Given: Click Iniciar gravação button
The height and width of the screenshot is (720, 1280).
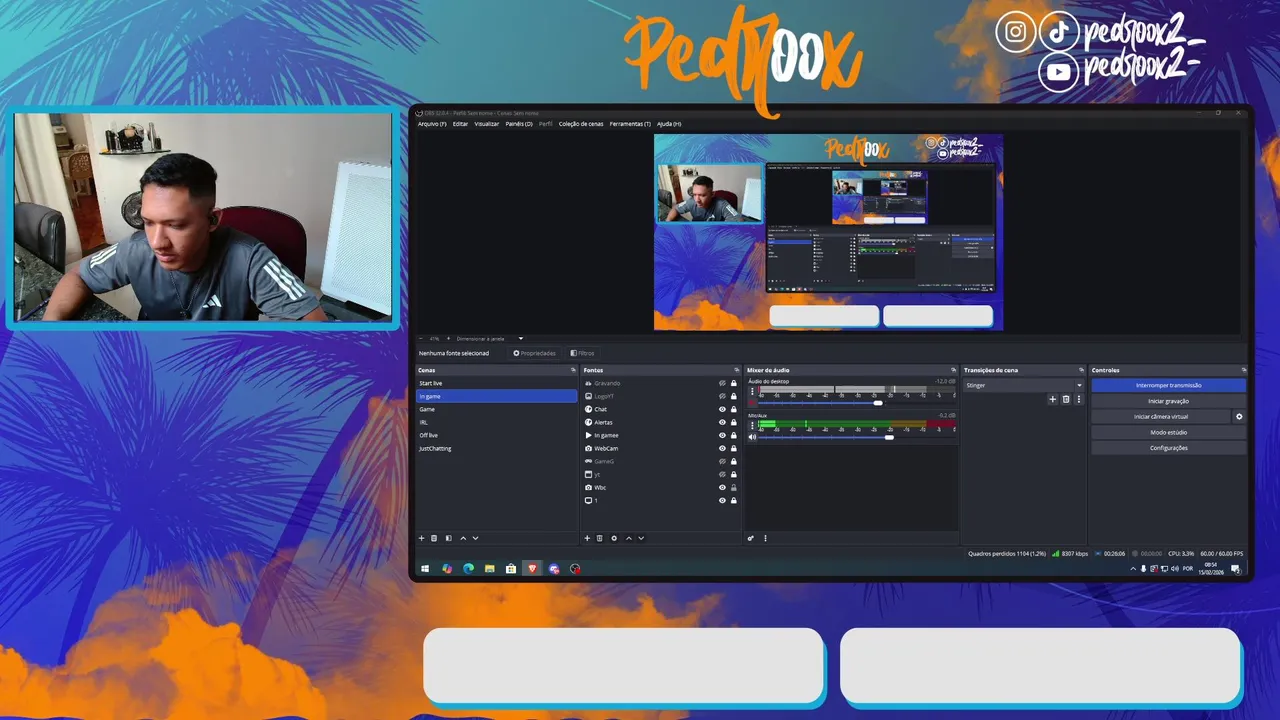Looking at the screenshot, I should point(1168,401).
